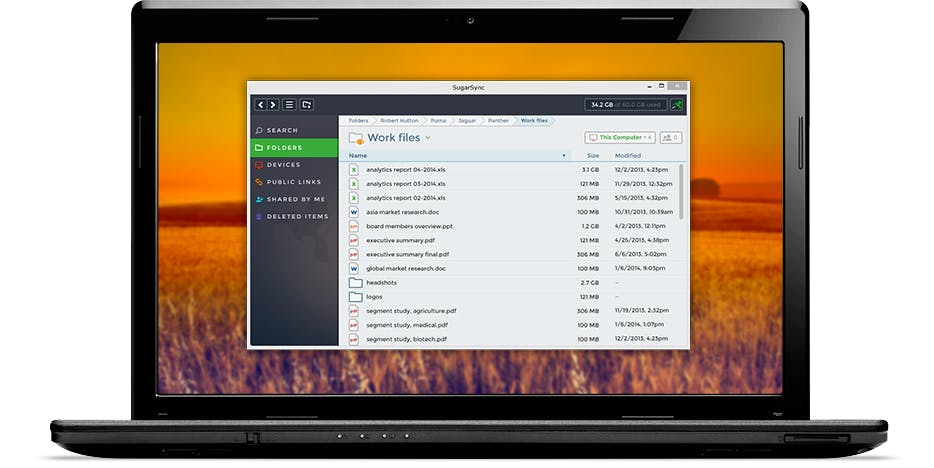Go back with the left arrow button

[260, 105]
